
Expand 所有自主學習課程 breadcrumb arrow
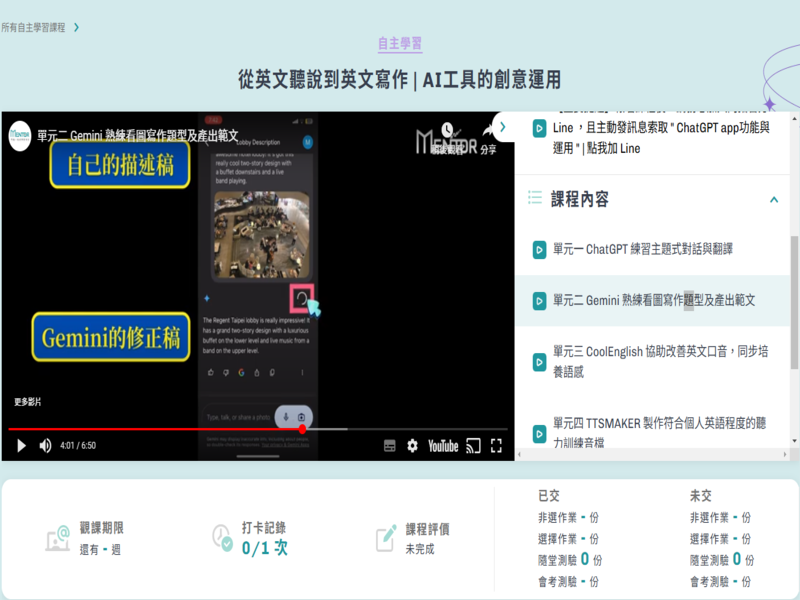click(x=77, y=27)
